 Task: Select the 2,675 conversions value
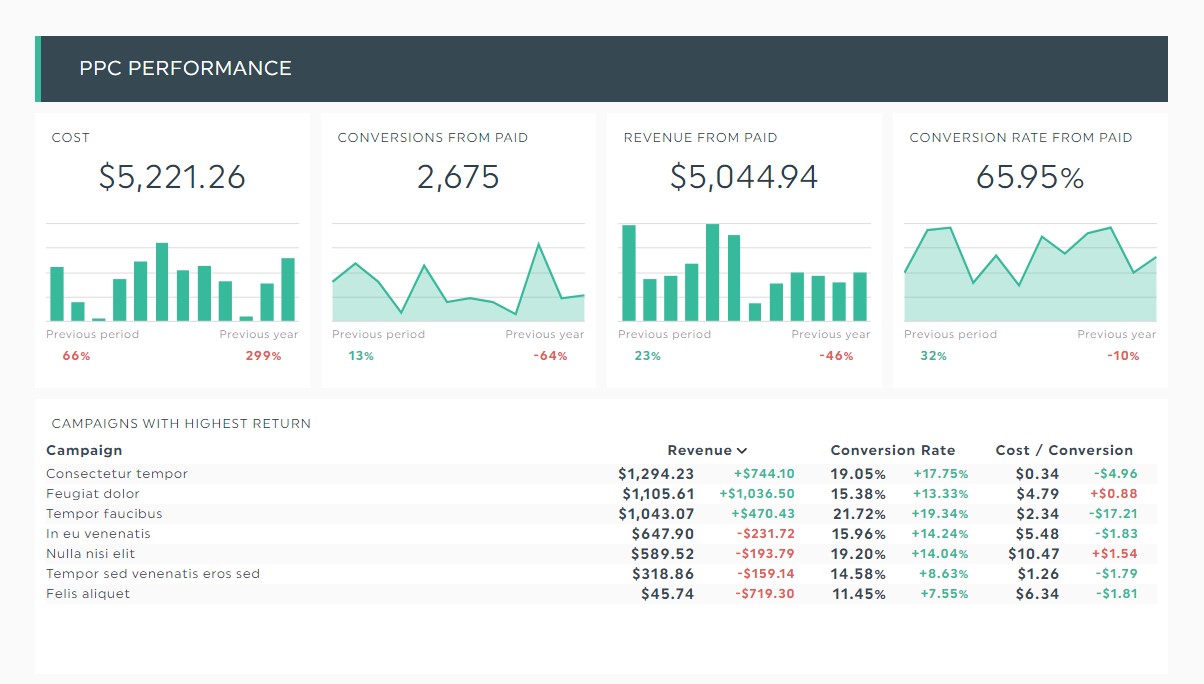click(458, 177)
